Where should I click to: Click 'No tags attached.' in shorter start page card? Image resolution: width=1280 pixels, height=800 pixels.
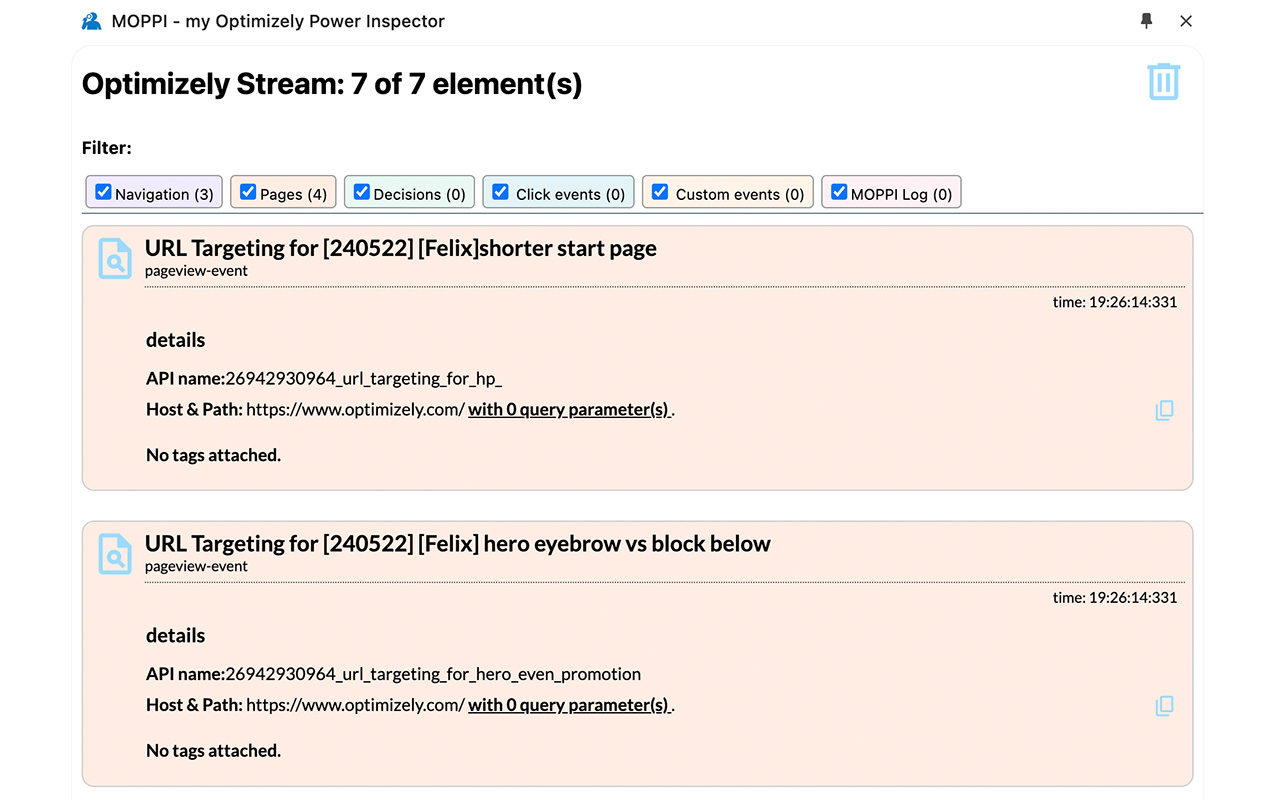click(x=213, y=456)
